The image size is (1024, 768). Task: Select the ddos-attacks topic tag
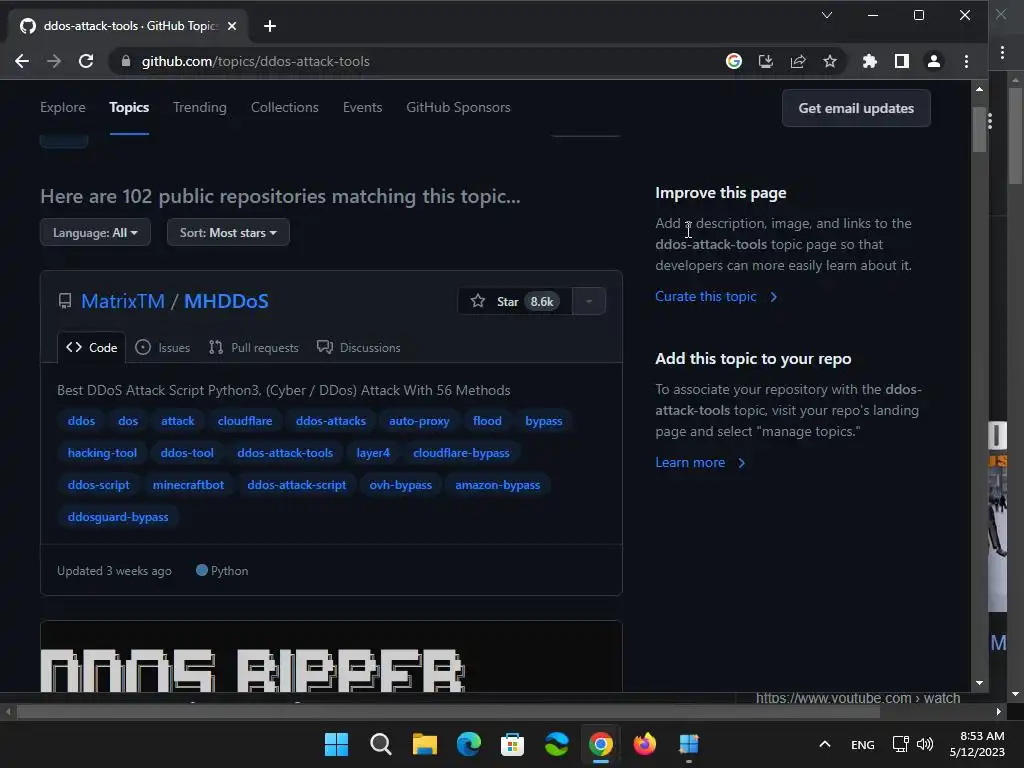pos(330,421)
